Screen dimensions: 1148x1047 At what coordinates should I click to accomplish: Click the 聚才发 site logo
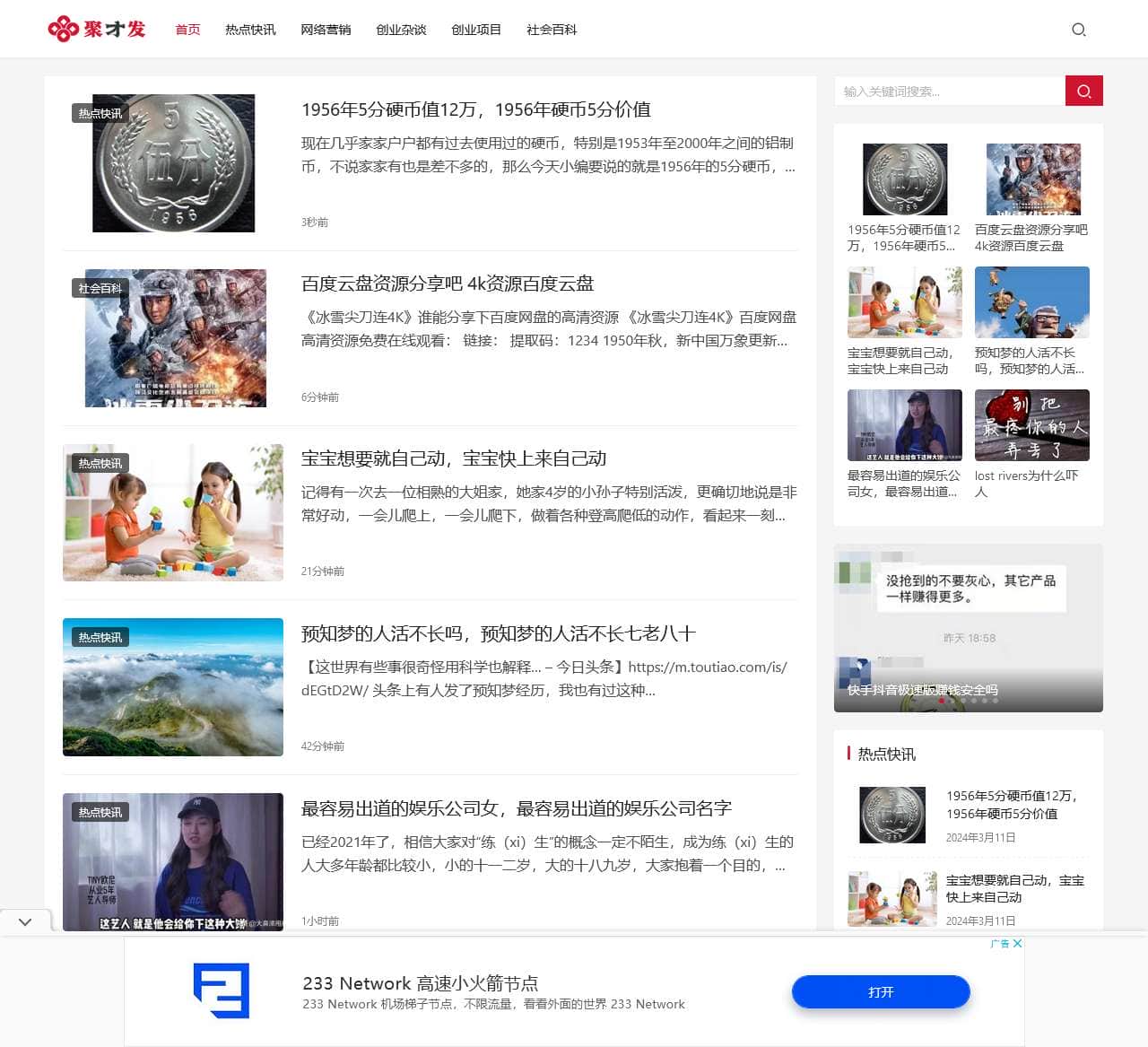tap(97, 30)
